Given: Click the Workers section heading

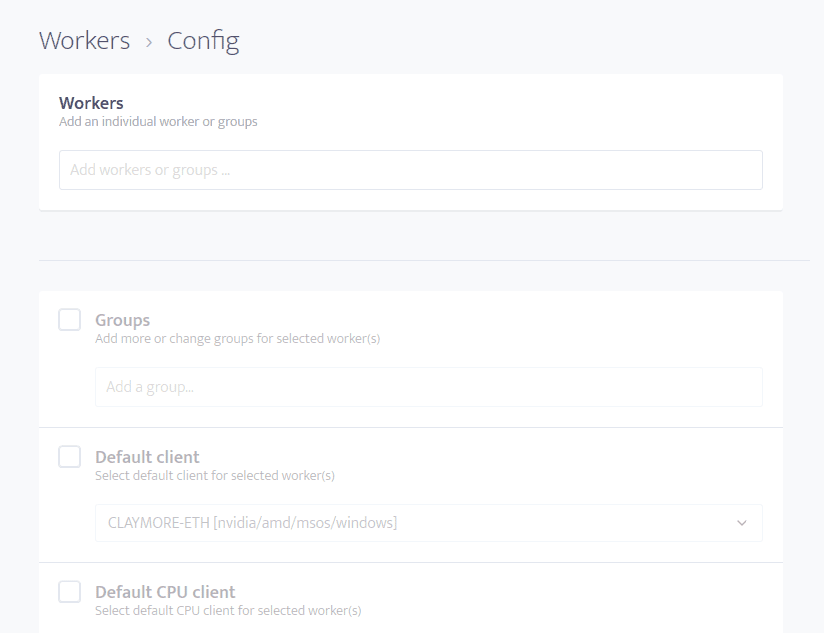Looking at the screenshot, I should coord(91,103).
